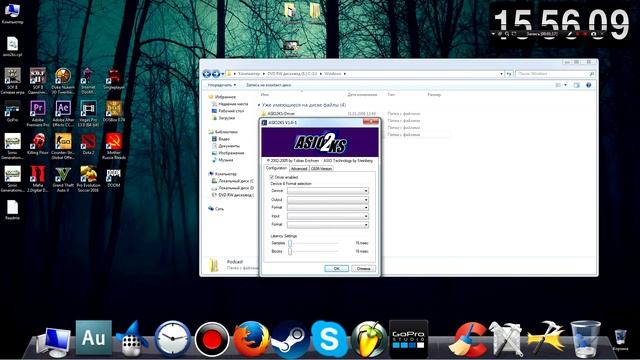640x360 pixels.
Task: Open the Format dropdown under Input
Action: click(328, 224)
